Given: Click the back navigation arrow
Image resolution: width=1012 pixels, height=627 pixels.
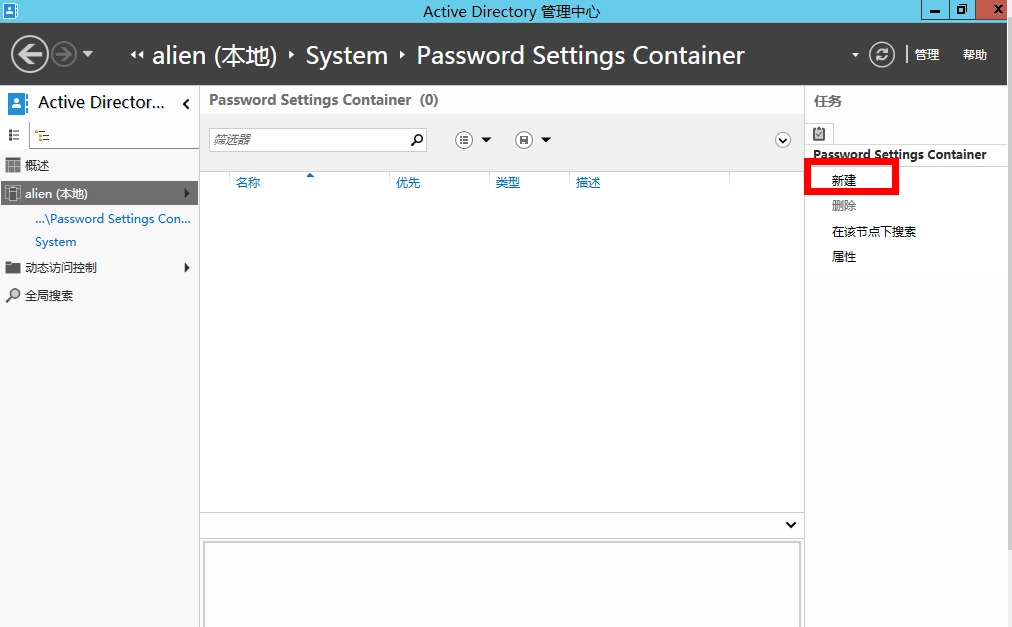Looking at the screenshot, I should coord(29,54).
